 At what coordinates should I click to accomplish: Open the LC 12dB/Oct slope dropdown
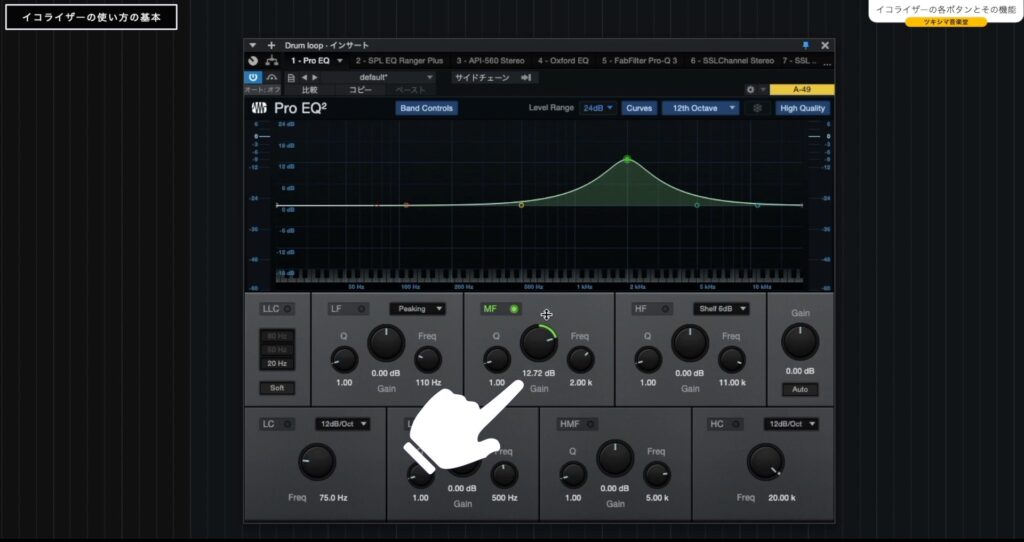pyautogui.click(x=342, y=424)
